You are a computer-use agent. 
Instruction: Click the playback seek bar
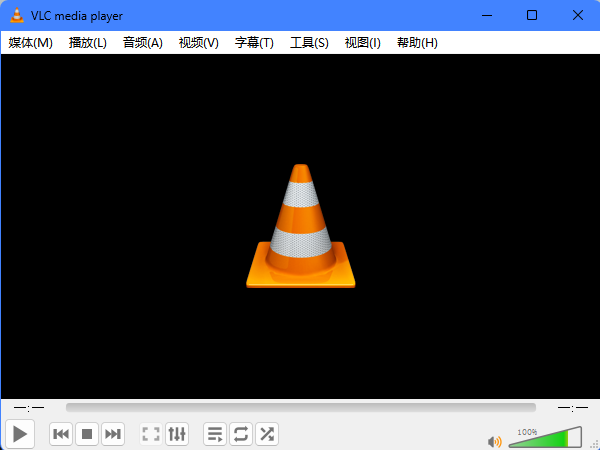(x=301, y=408)
